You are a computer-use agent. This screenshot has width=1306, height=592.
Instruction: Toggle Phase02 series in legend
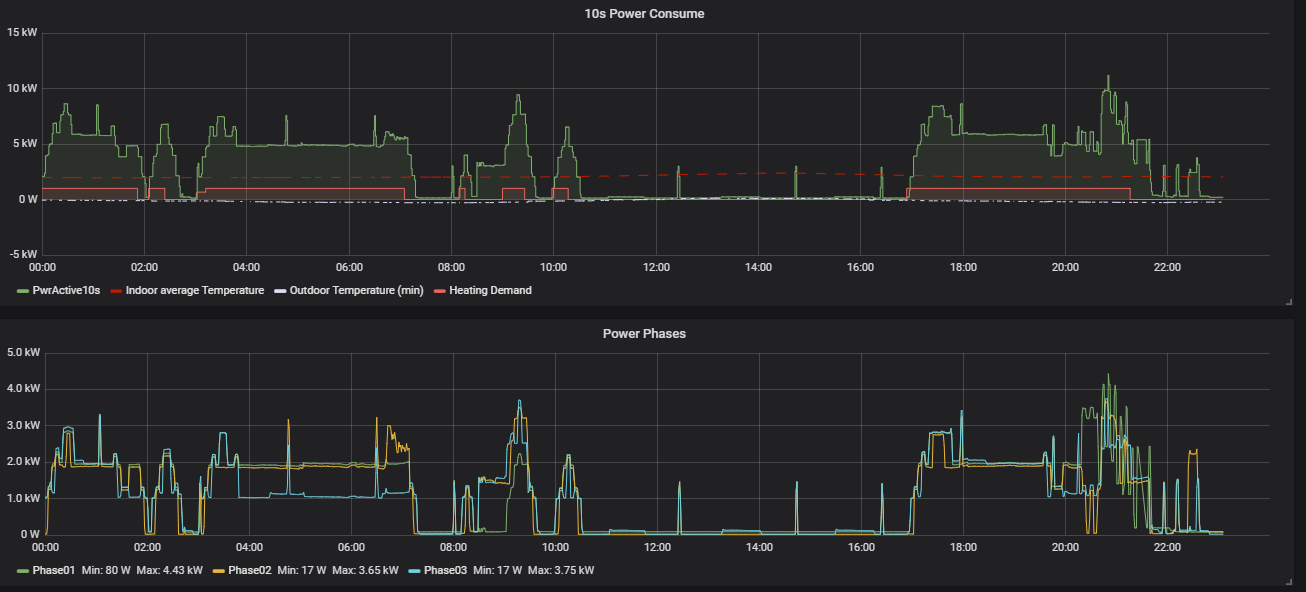(251, 570)
